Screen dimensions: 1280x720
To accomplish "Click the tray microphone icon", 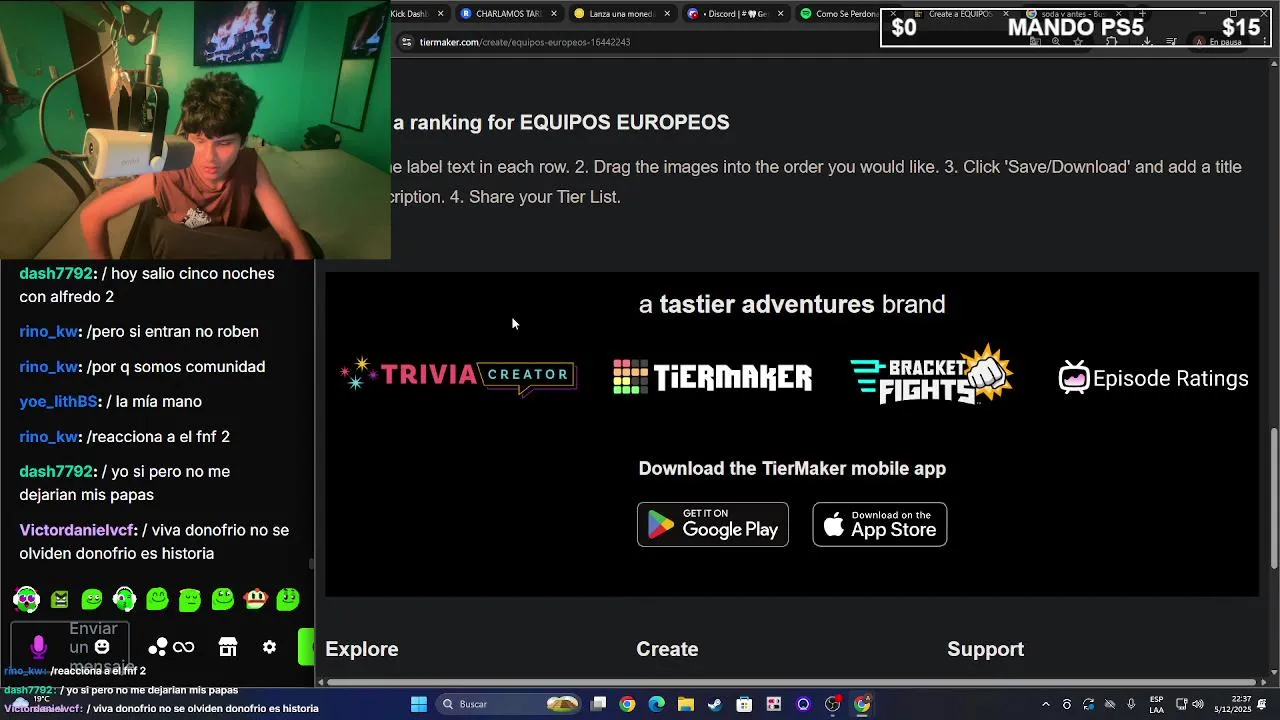I will pos(1131,704).
